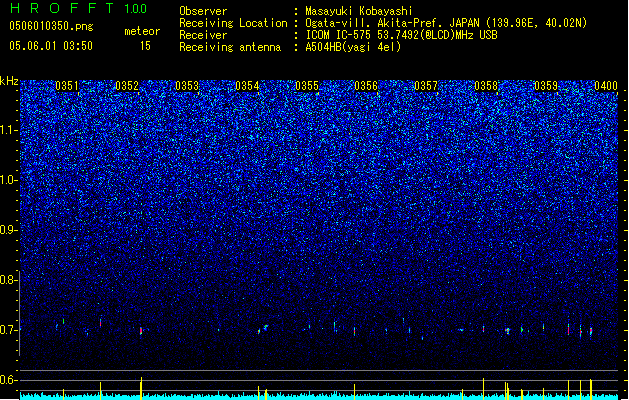
Task: Click the 0354 time marker
Action: [x=247, y=86]
